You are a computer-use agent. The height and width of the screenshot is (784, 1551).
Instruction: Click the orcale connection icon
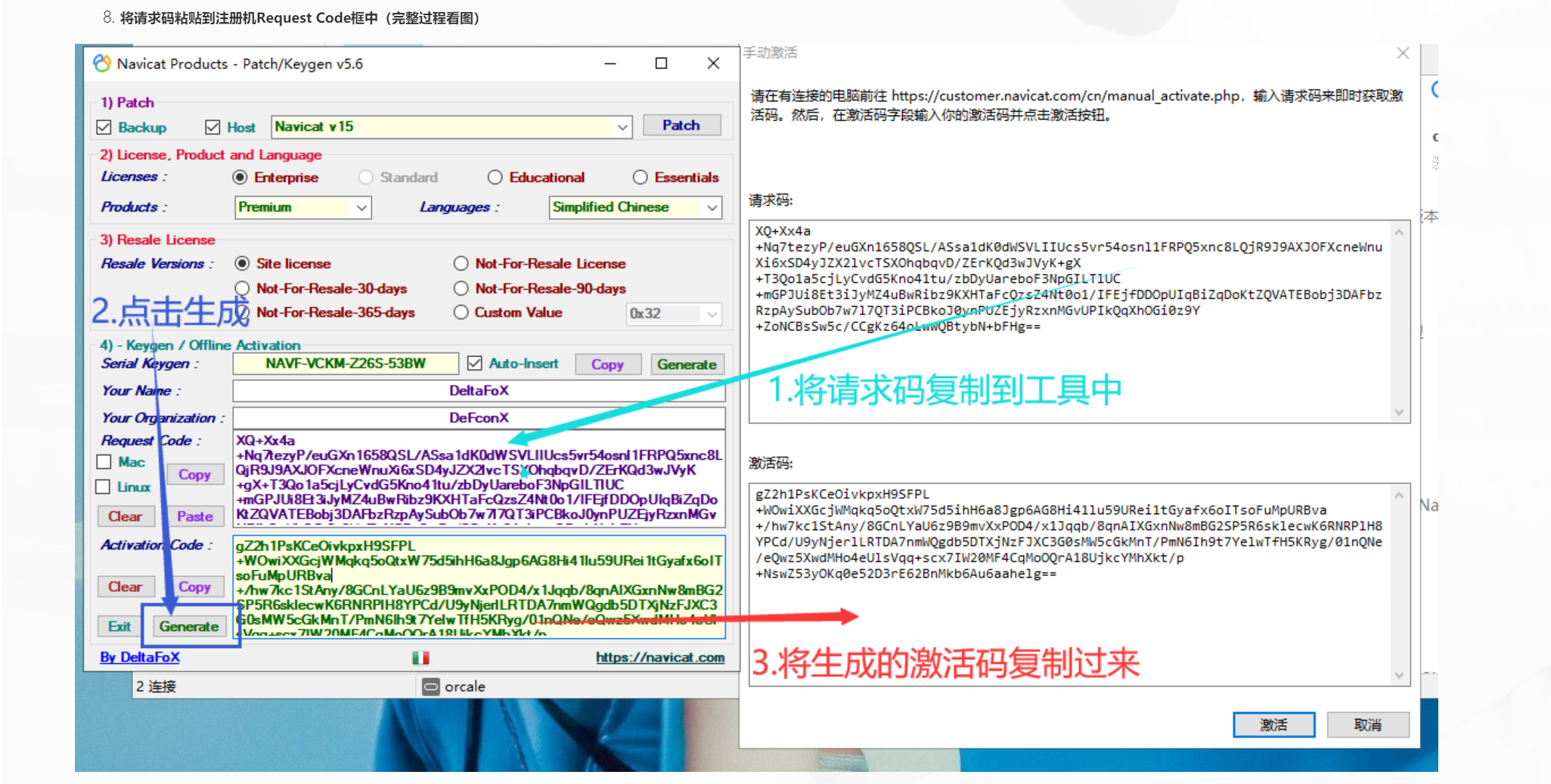click(431, 686)
